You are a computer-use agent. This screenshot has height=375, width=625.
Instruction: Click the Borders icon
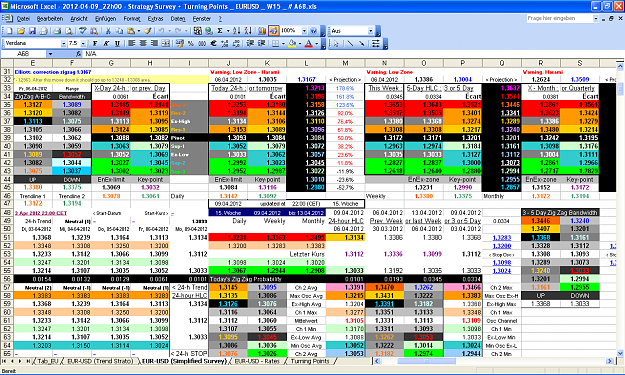point(275,43)
